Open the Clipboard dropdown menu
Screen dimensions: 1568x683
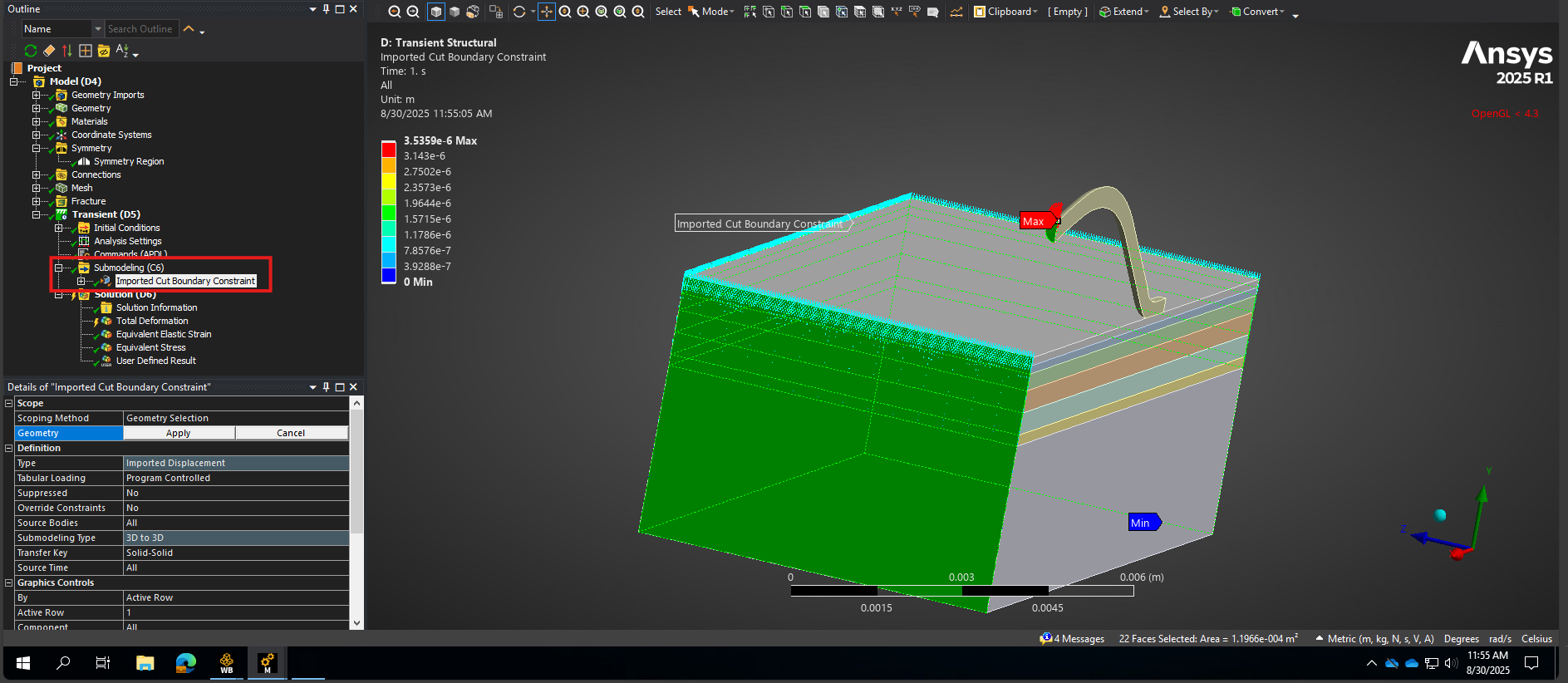coord(1006,12)
